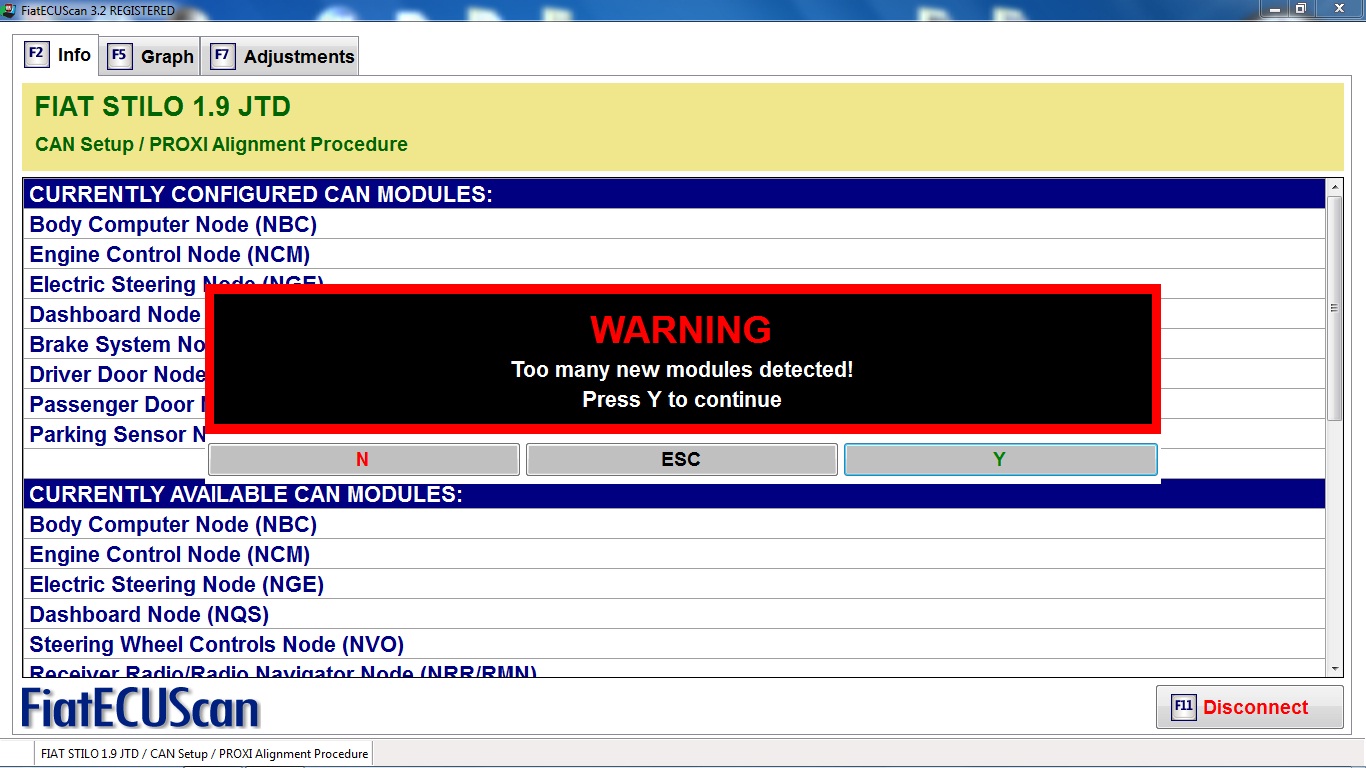Select configured Body Computer Node (NBC) row

point(675,224)
